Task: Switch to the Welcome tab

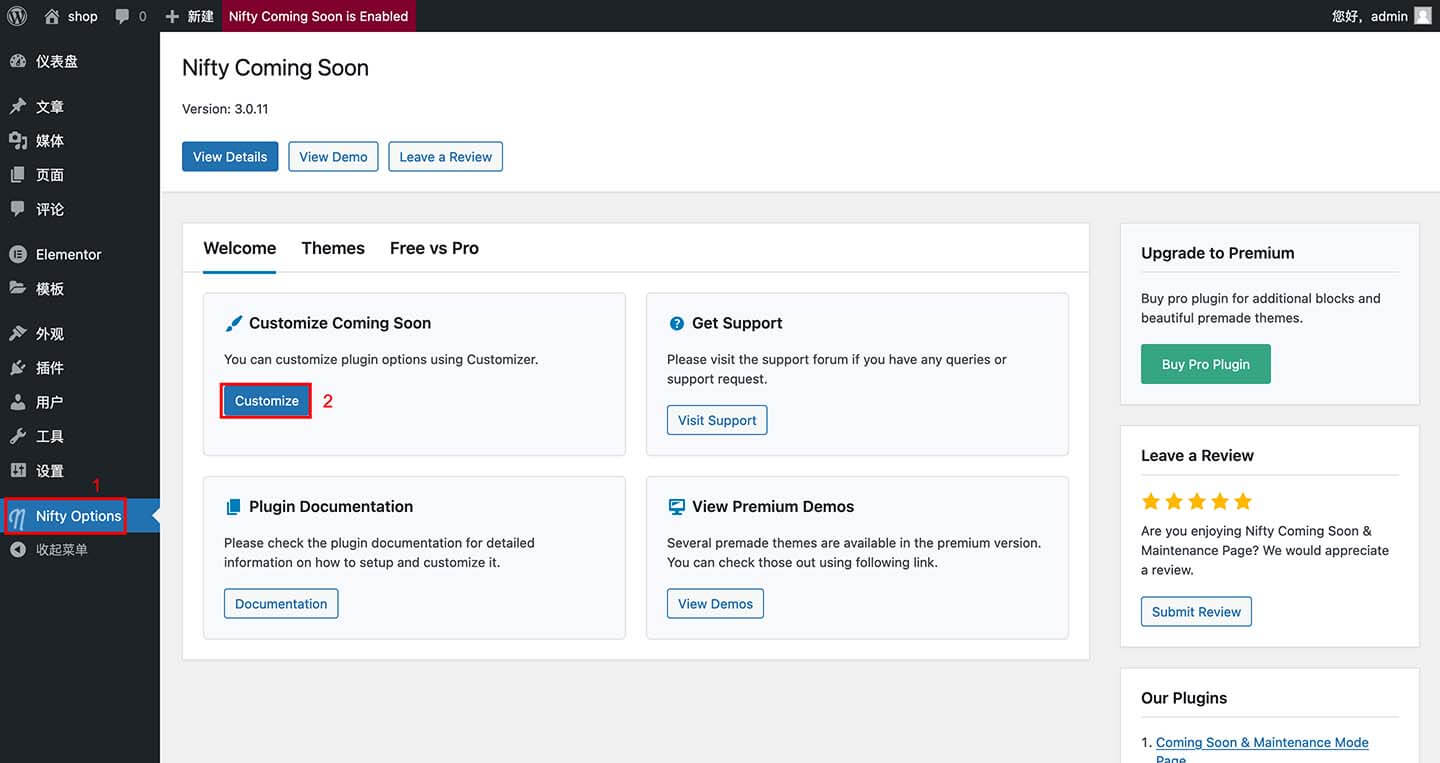Action: 240,248
